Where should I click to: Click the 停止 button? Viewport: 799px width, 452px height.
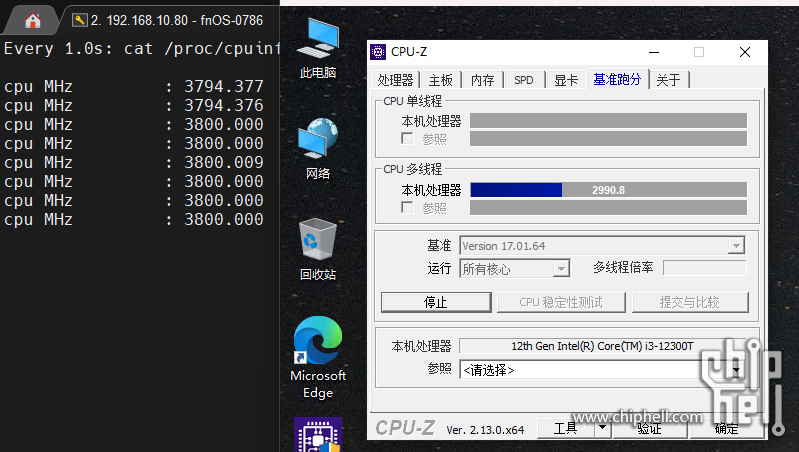tap(436, 302)
